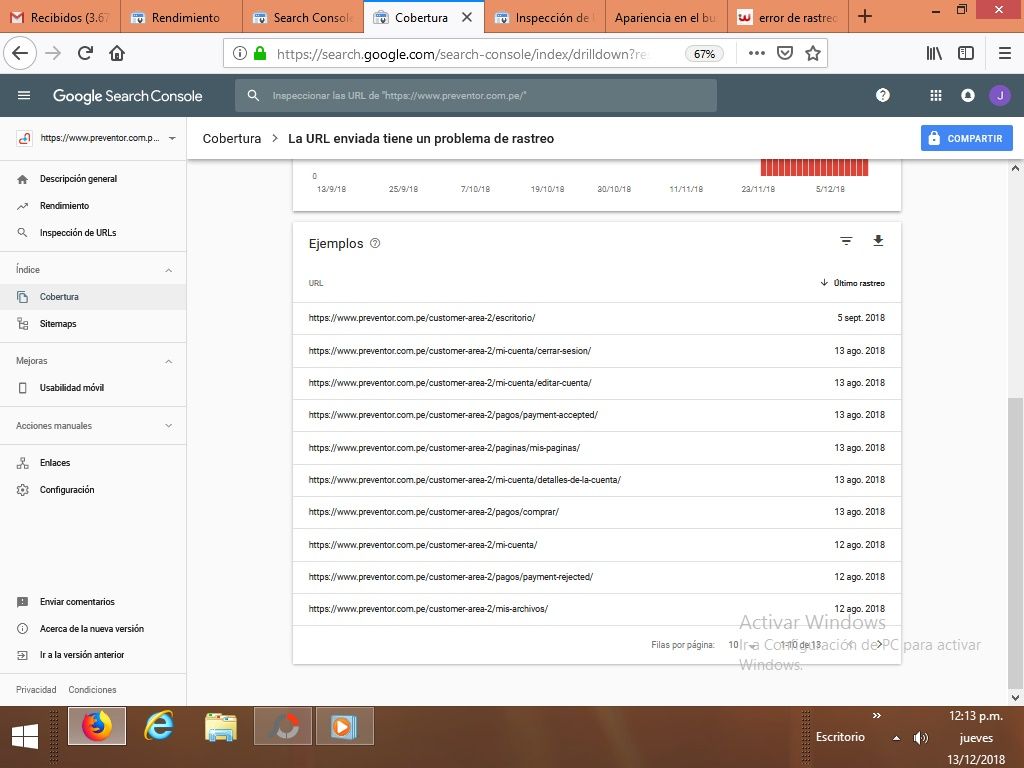Collapse the Índice section
This screenshot has height=768, width=1024.
168,270
